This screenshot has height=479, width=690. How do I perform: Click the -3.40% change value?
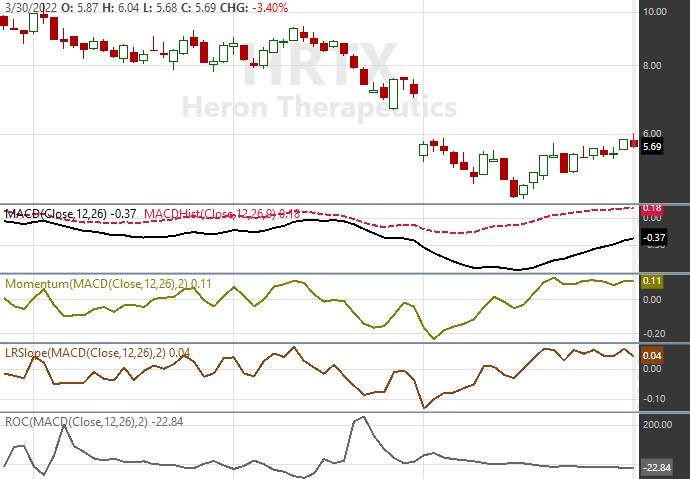pos(271,7)
